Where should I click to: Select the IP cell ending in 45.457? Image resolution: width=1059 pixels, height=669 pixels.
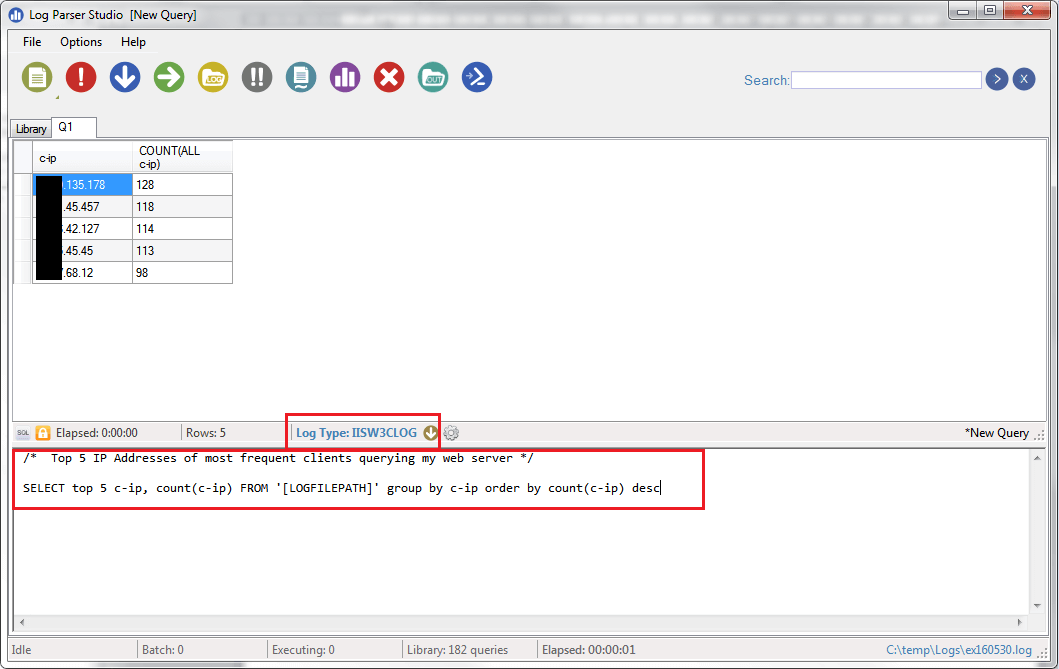click(x=82, y=207)
